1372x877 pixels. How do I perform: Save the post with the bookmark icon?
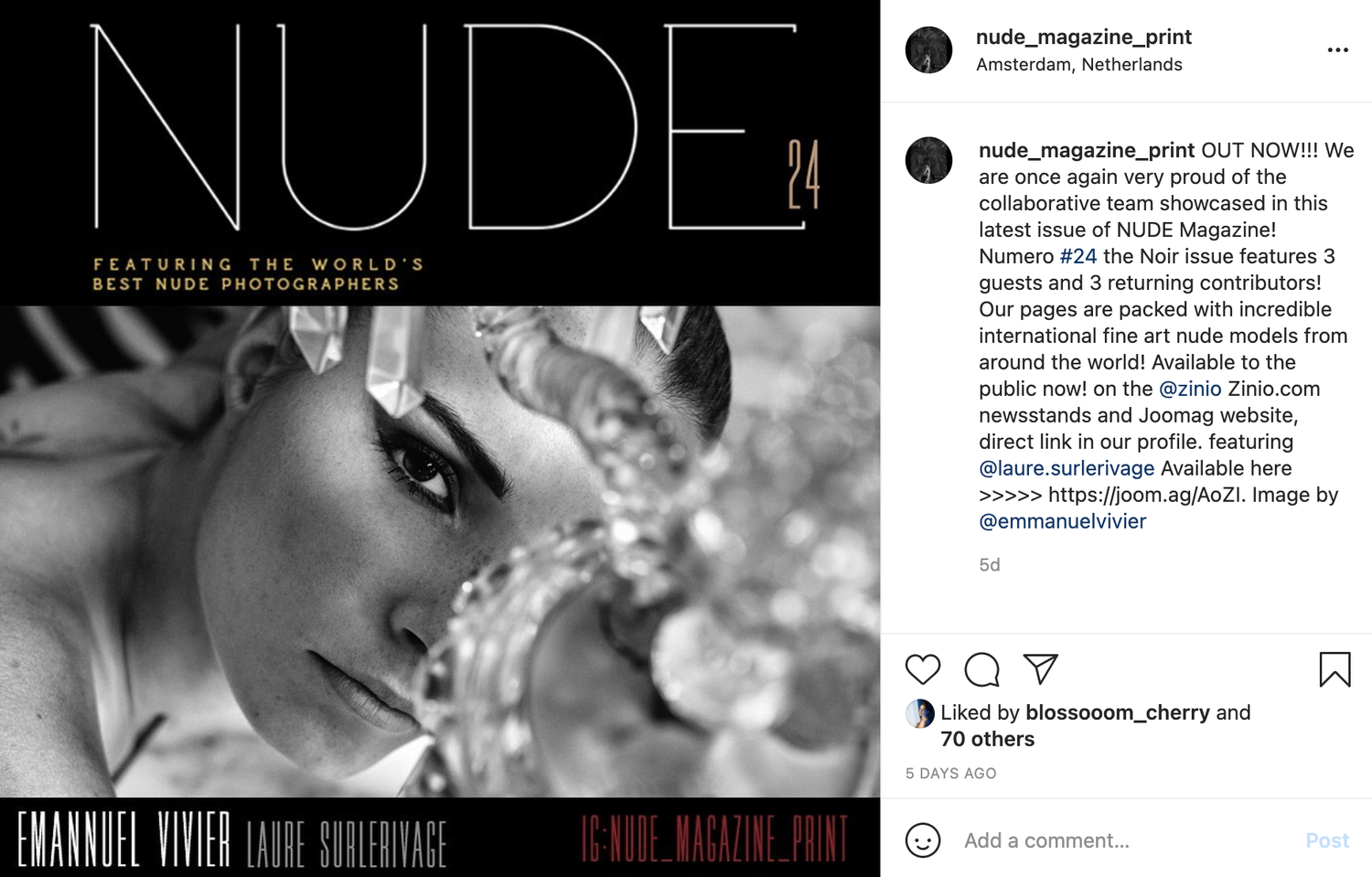1334,669
